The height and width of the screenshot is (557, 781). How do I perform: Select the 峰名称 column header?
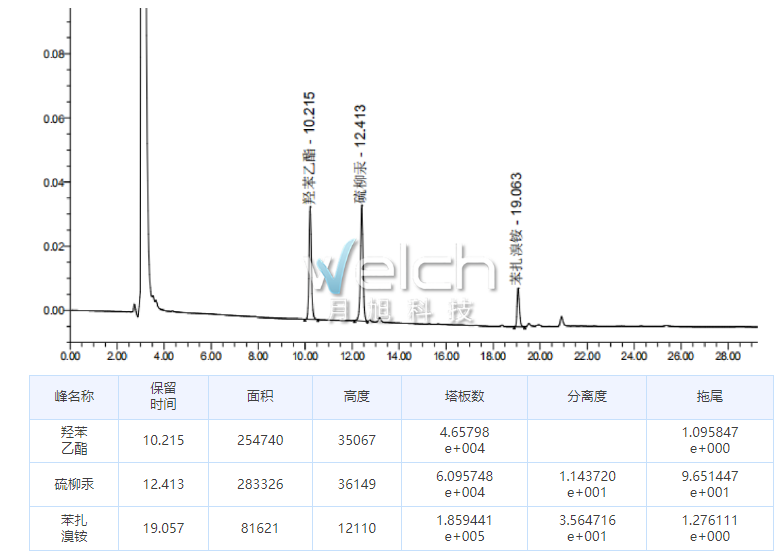(74, 396)
